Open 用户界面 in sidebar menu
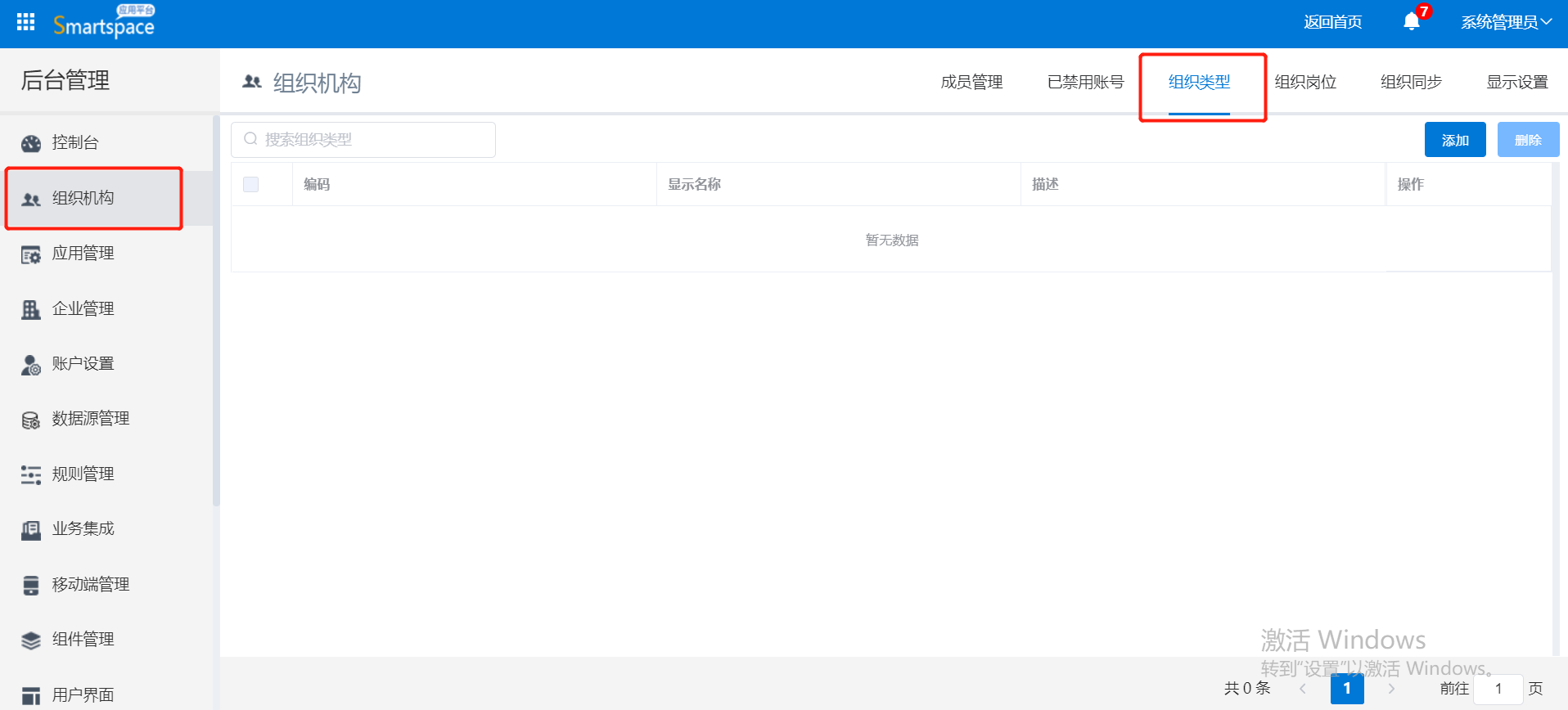1568x710 pixels. click(x=83, y=695)
